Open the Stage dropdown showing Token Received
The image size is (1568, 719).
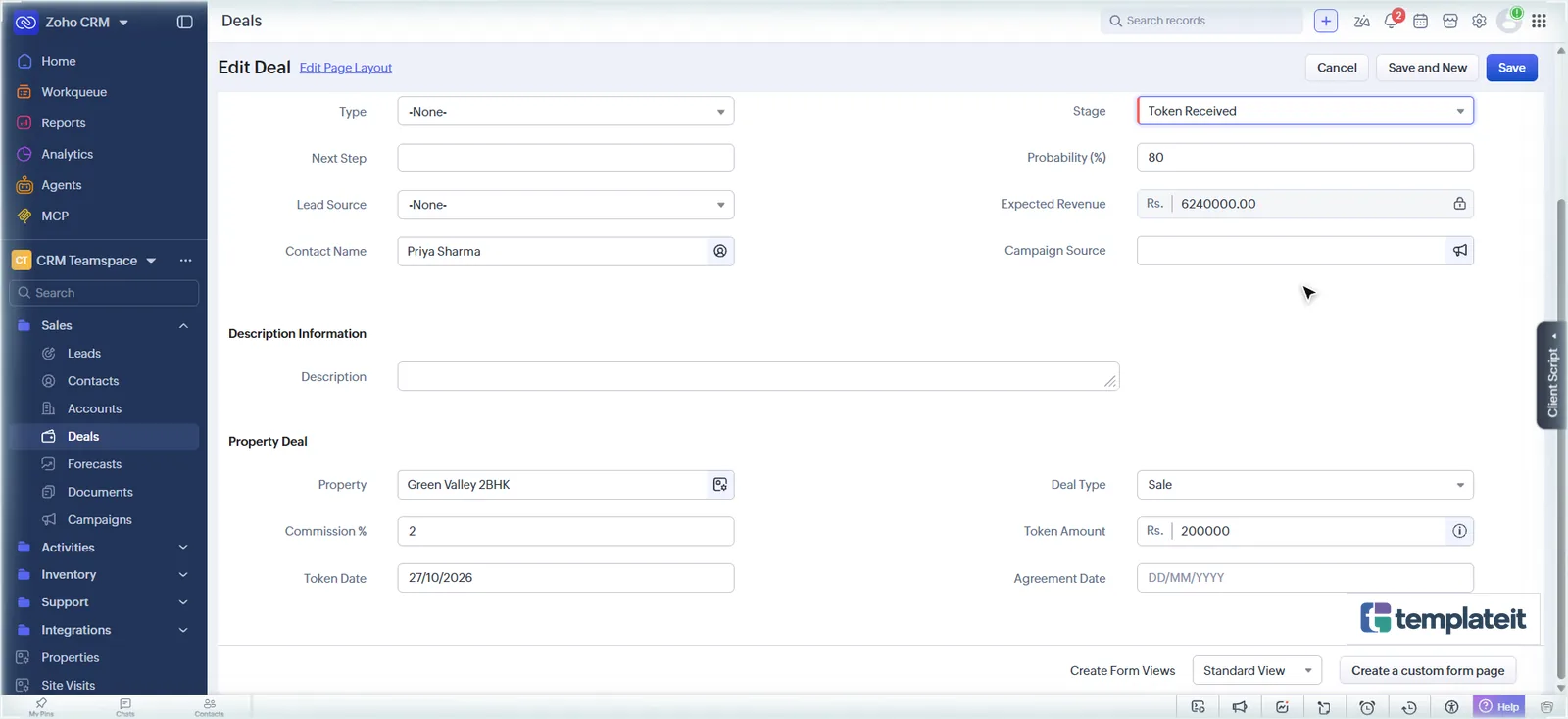pyautogui.click(x=1304, y=111)
